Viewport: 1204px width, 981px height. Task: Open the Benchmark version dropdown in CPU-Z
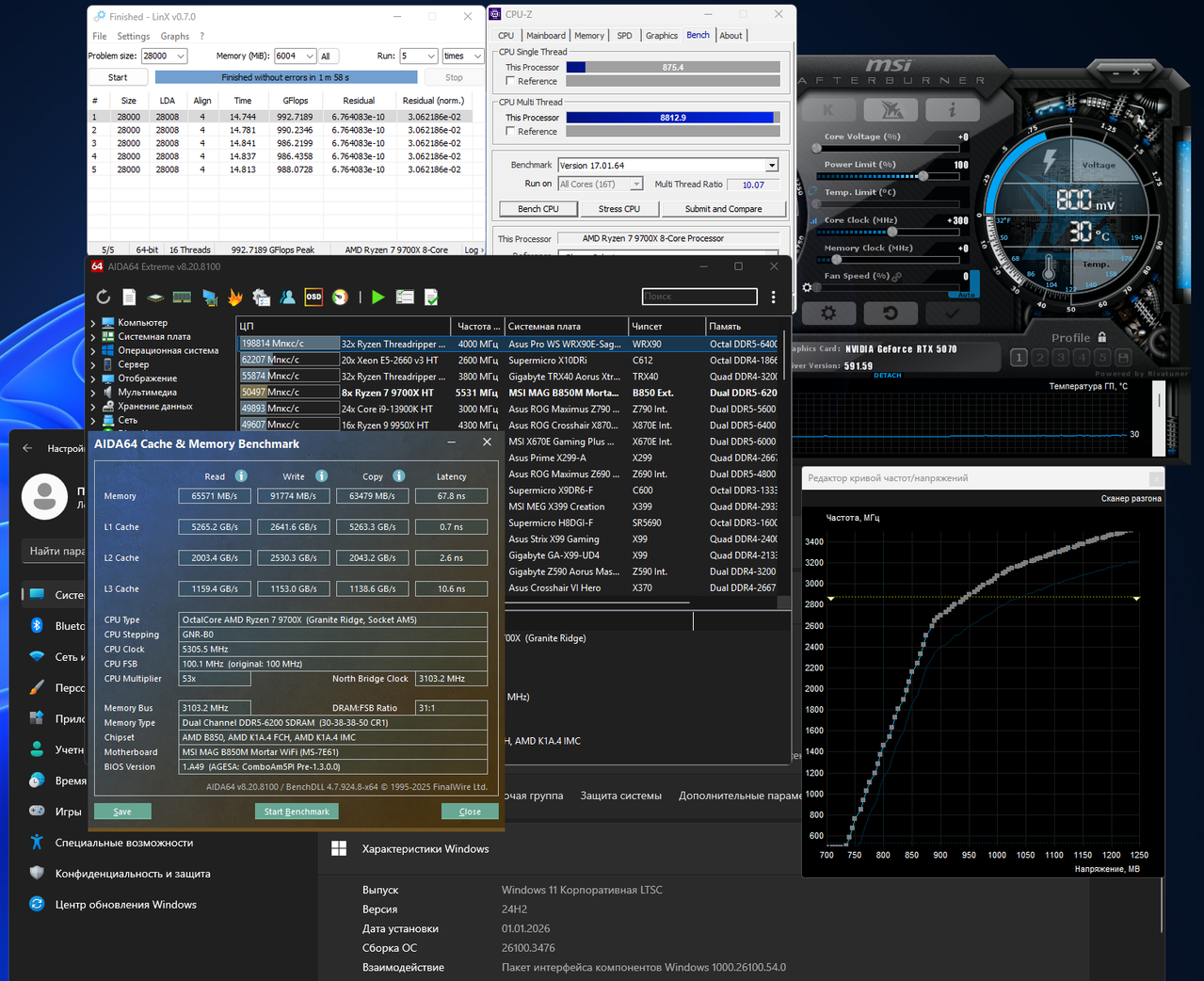tap(772, 165)
